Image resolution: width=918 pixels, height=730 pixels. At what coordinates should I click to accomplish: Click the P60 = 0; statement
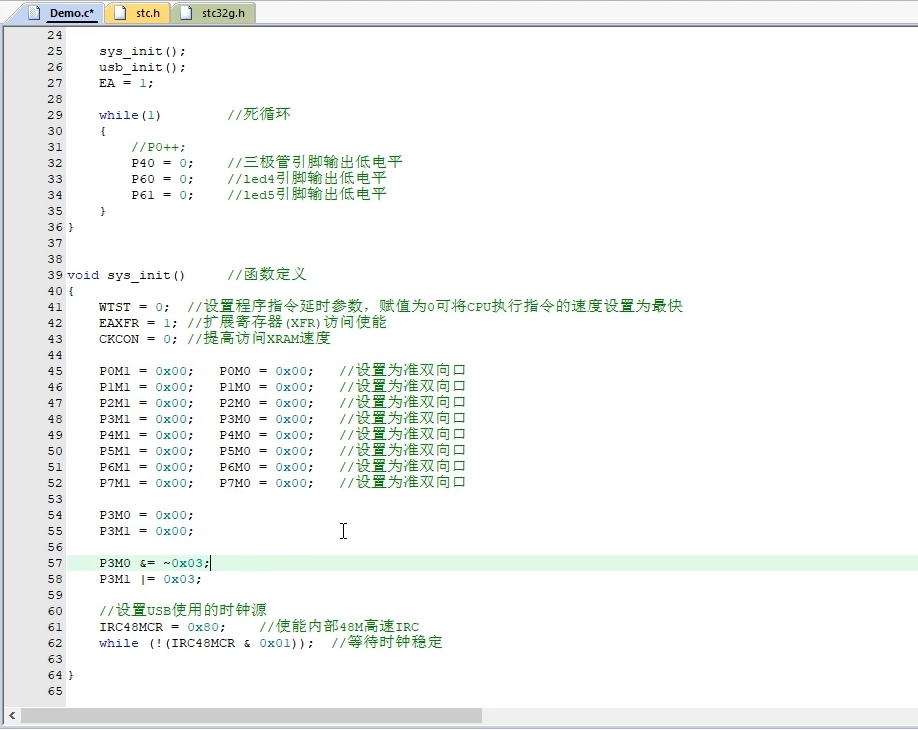(x=162, y=179)
